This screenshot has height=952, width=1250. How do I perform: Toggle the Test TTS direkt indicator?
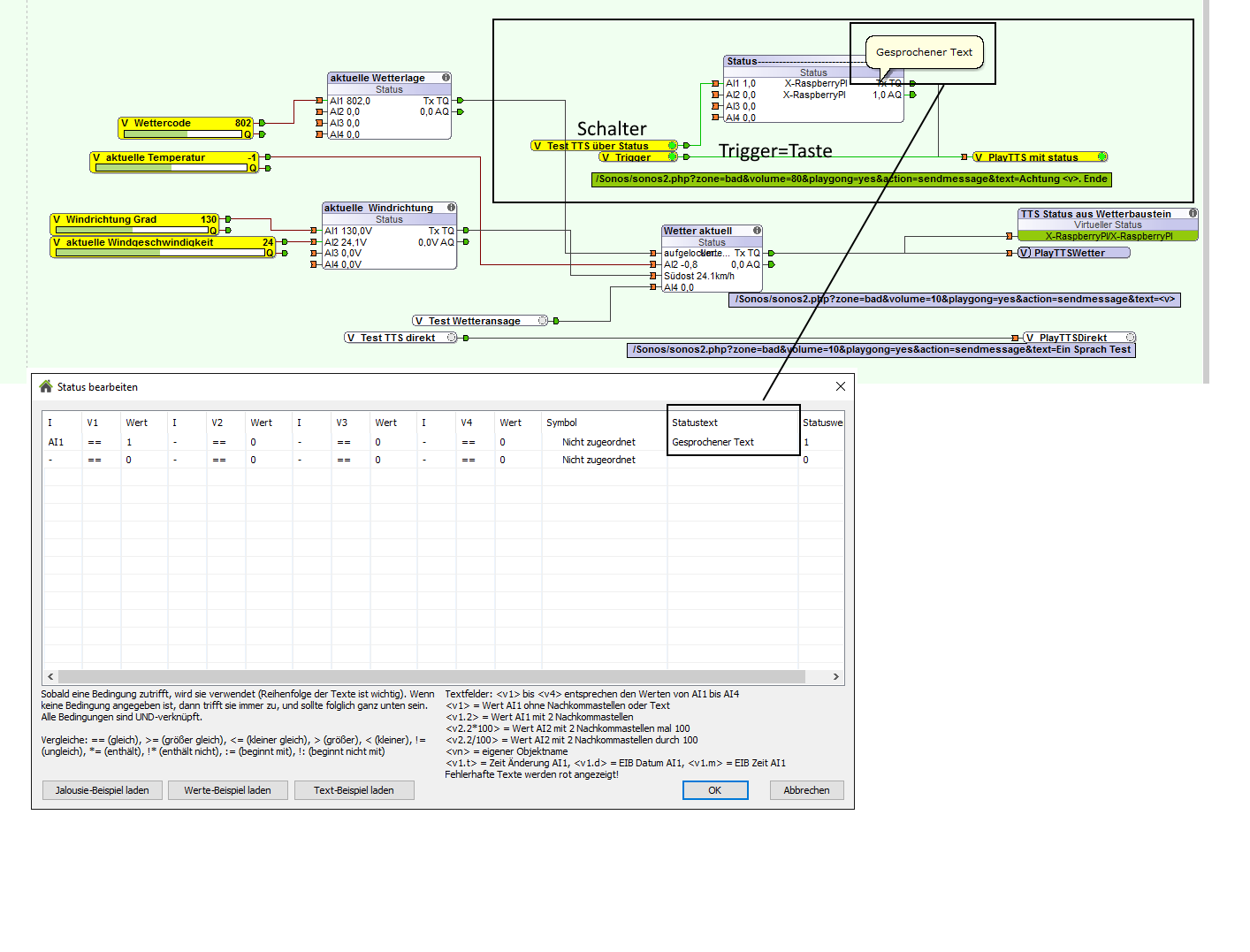(452, 338)
